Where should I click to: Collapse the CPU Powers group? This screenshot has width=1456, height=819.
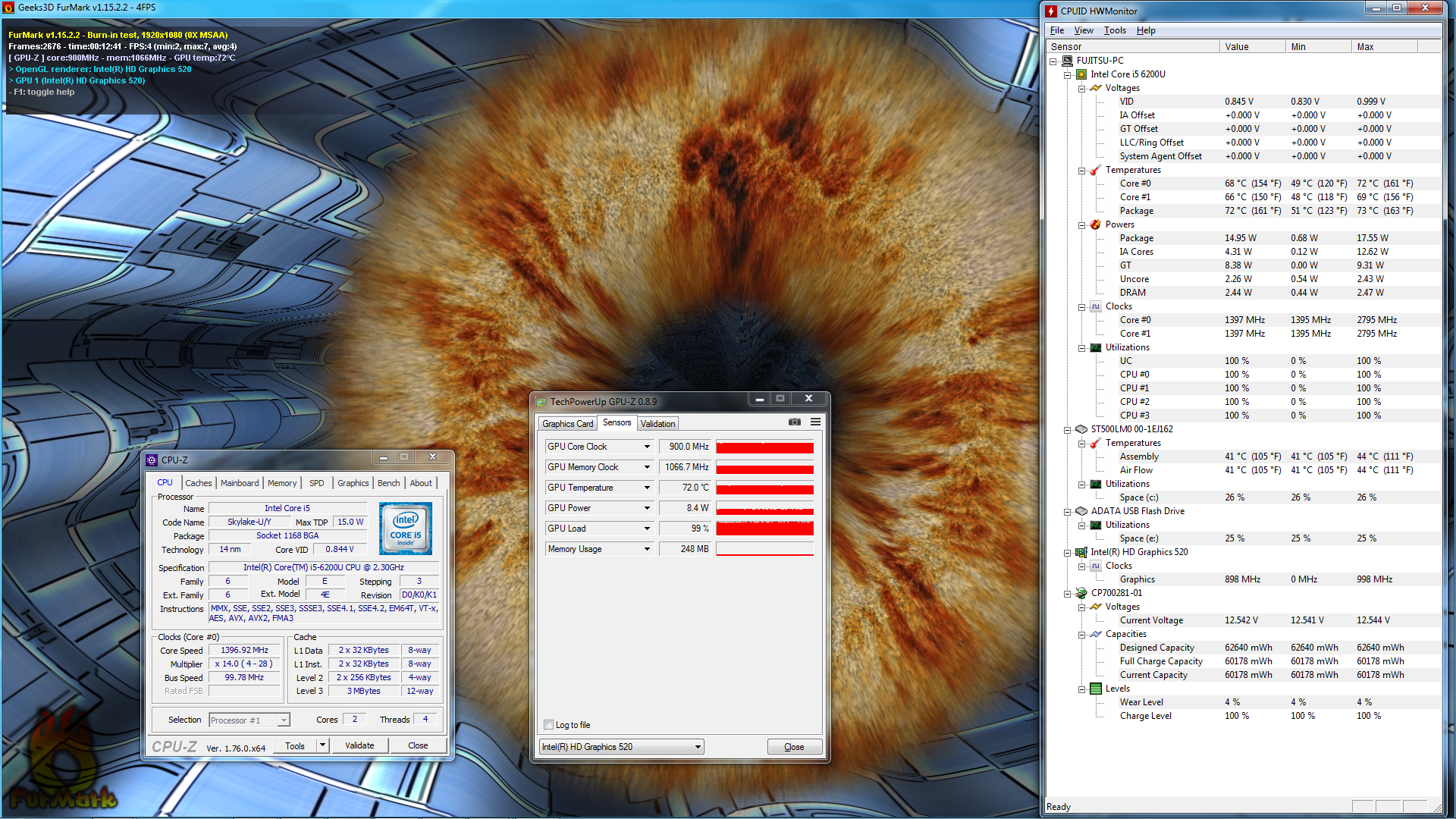click(x=1082, y=225)
